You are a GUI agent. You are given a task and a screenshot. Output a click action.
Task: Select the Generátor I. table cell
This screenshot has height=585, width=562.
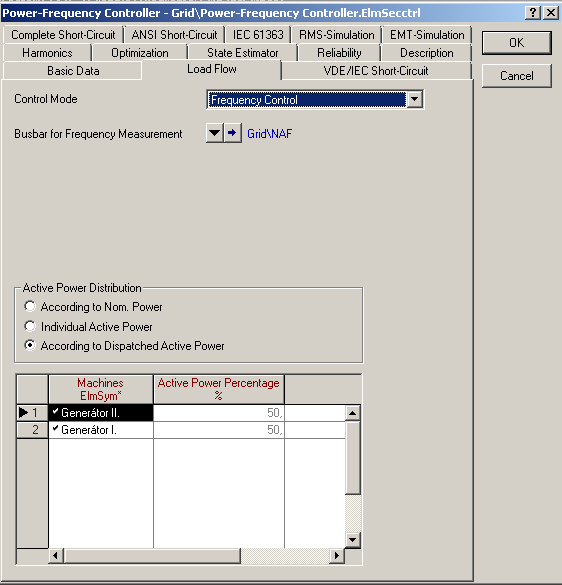(x=101, y=430)
